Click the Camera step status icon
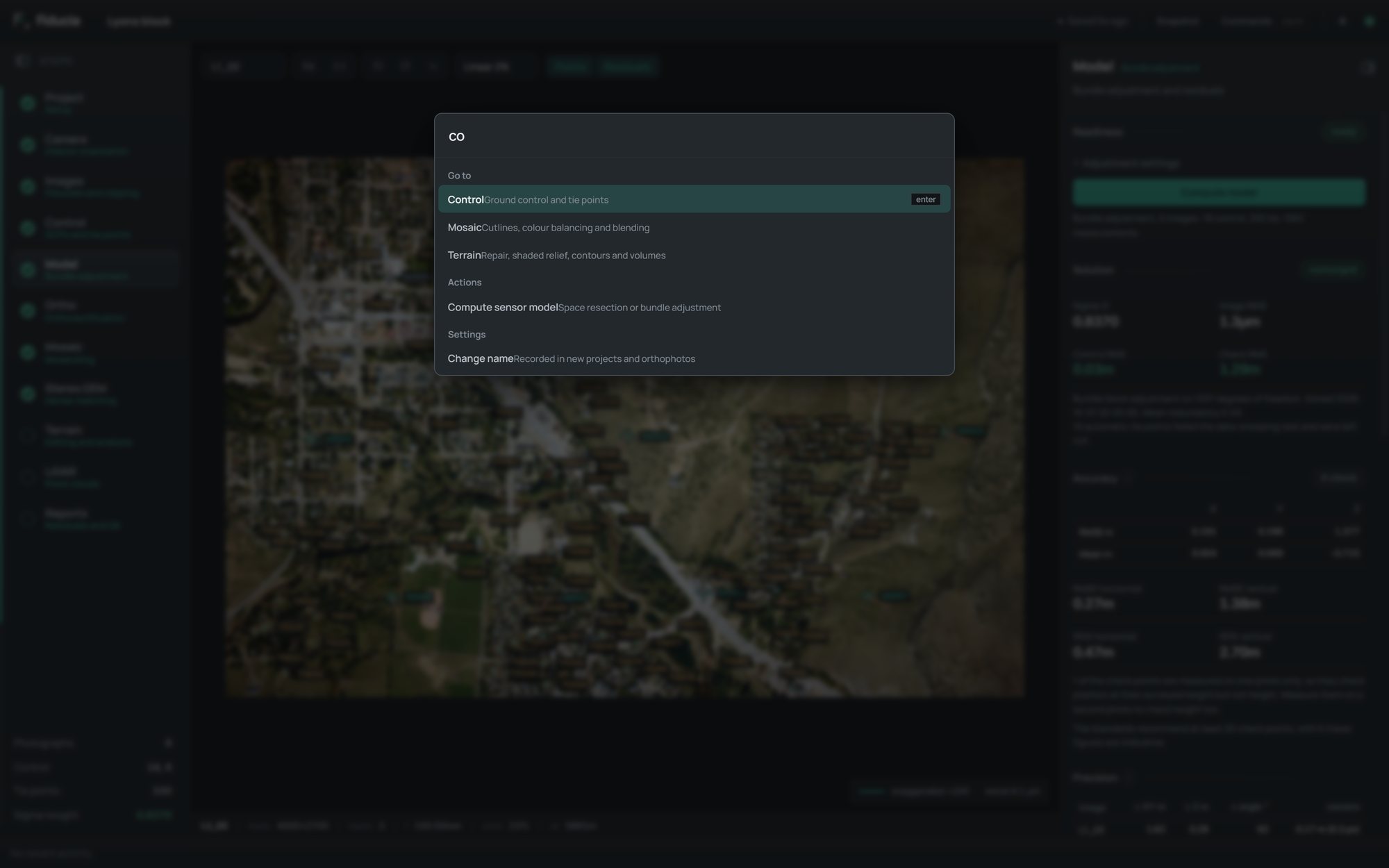 (x=28, y=144)
